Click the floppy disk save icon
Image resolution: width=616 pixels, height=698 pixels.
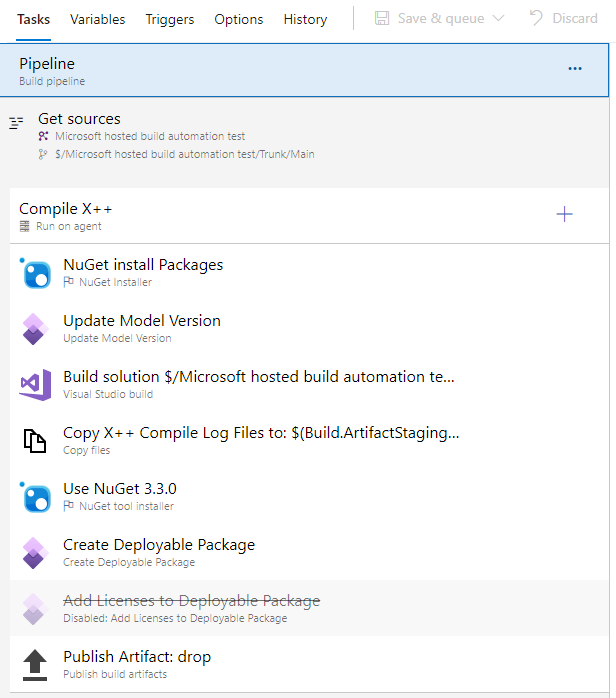tap(382, 18)
